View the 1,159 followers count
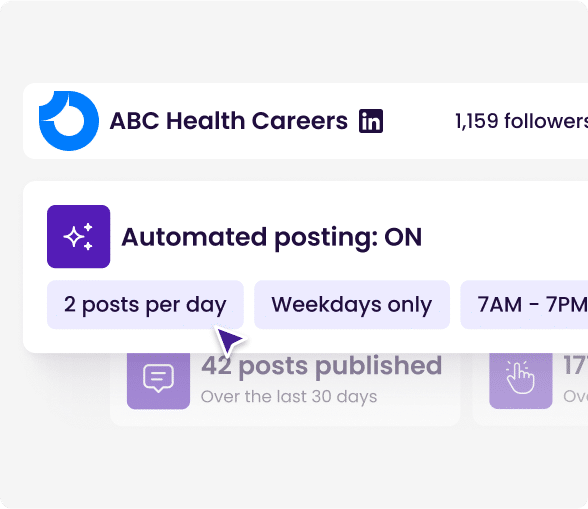This screenshot has width=588, height=509. tap(521, 121)
